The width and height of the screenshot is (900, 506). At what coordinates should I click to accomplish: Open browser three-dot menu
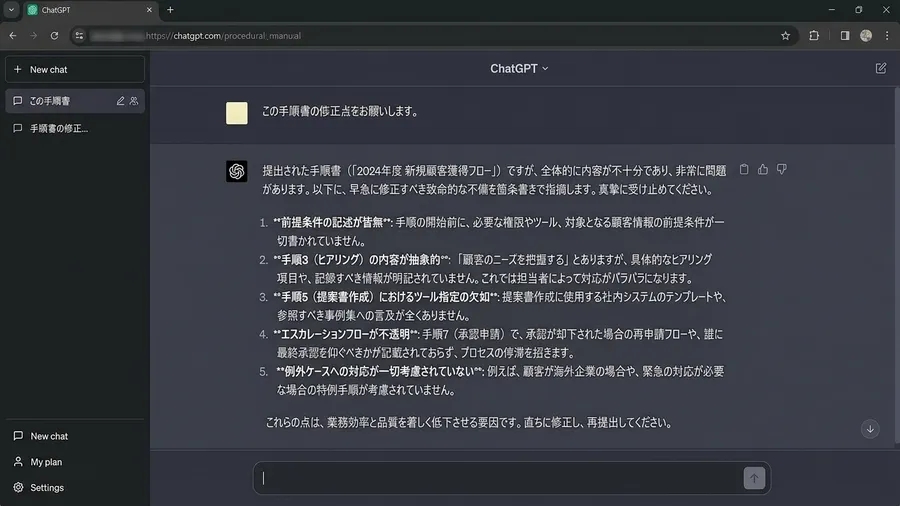(887, 36)
